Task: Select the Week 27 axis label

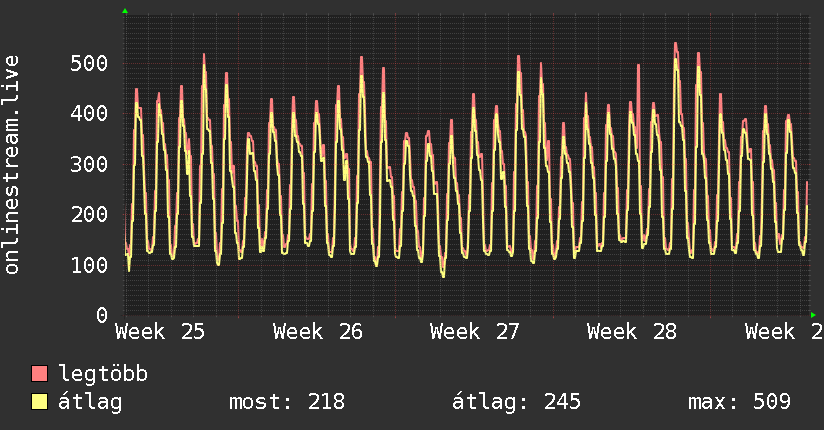Action: coord(475,332)
